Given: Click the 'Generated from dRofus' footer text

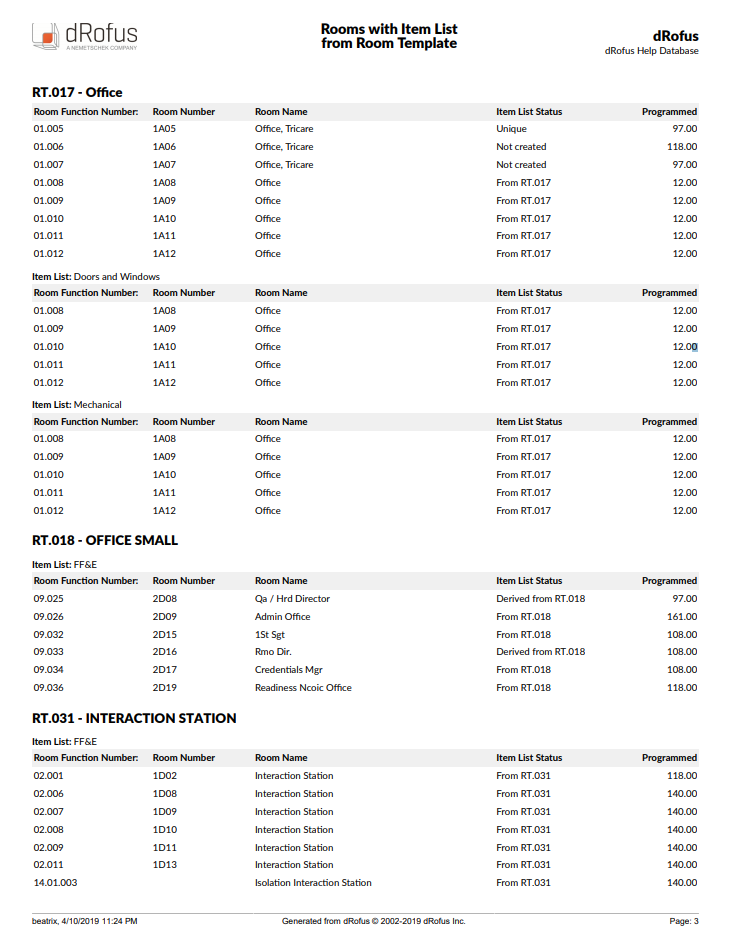Looking at the screenshot, I should pyautogui.click(x=373, y=921).
